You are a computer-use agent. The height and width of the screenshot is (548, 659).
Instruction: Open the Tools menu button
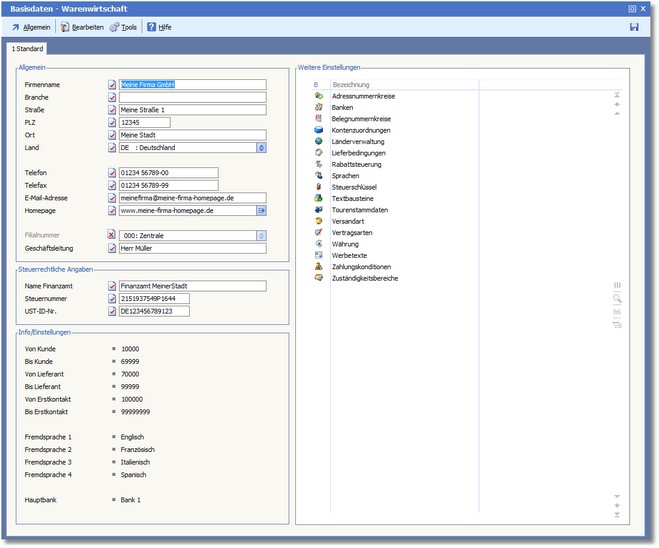click(x=123, y=27)
